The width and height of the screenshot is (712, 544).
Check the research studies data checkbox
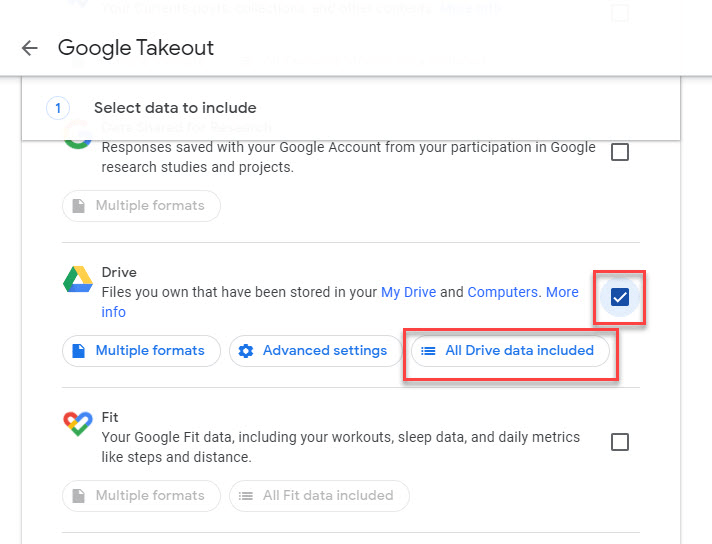(620, 152)
